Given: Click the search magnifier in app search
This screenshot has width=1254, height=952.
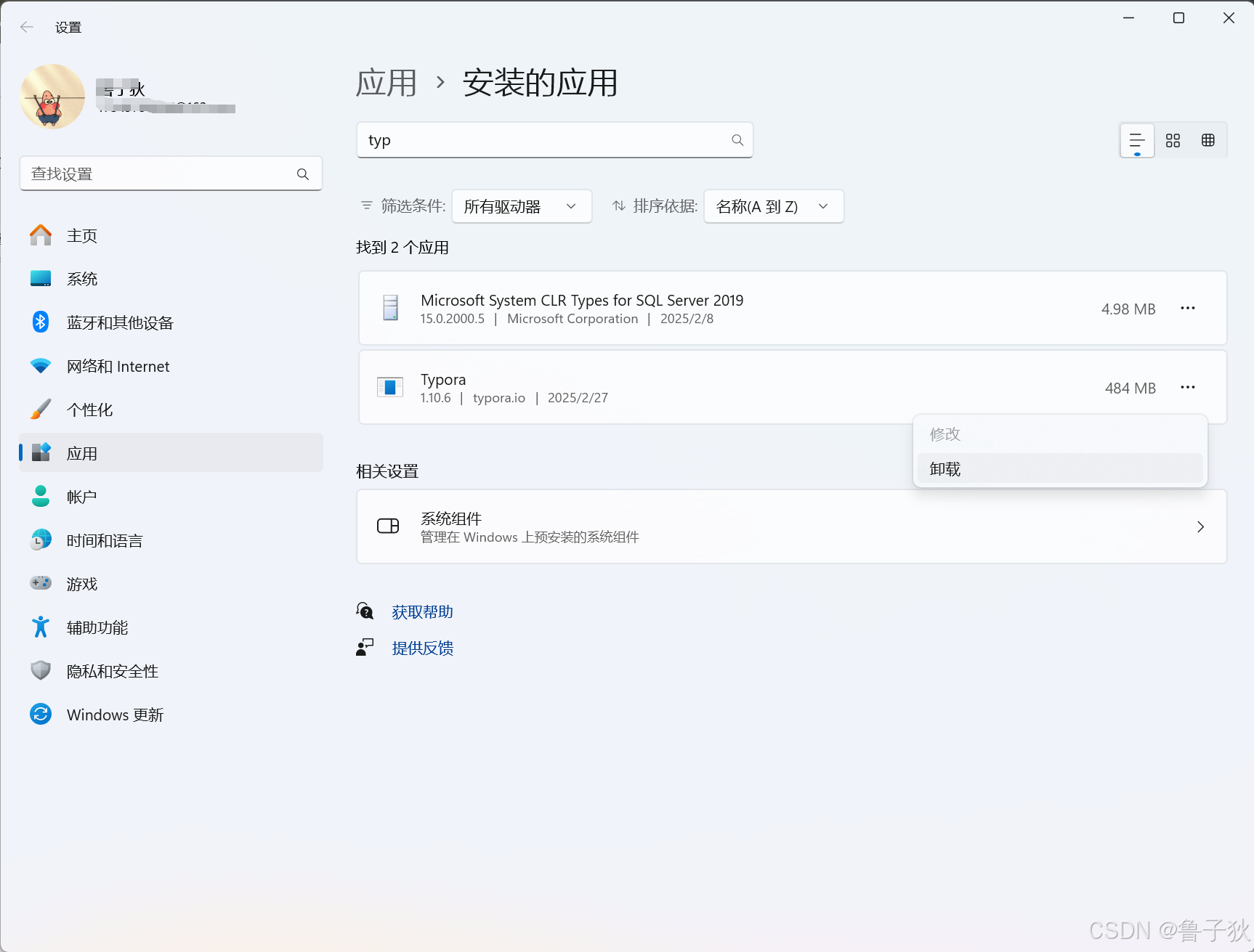Looking at the screenshot, I should [x=737, y=140].
